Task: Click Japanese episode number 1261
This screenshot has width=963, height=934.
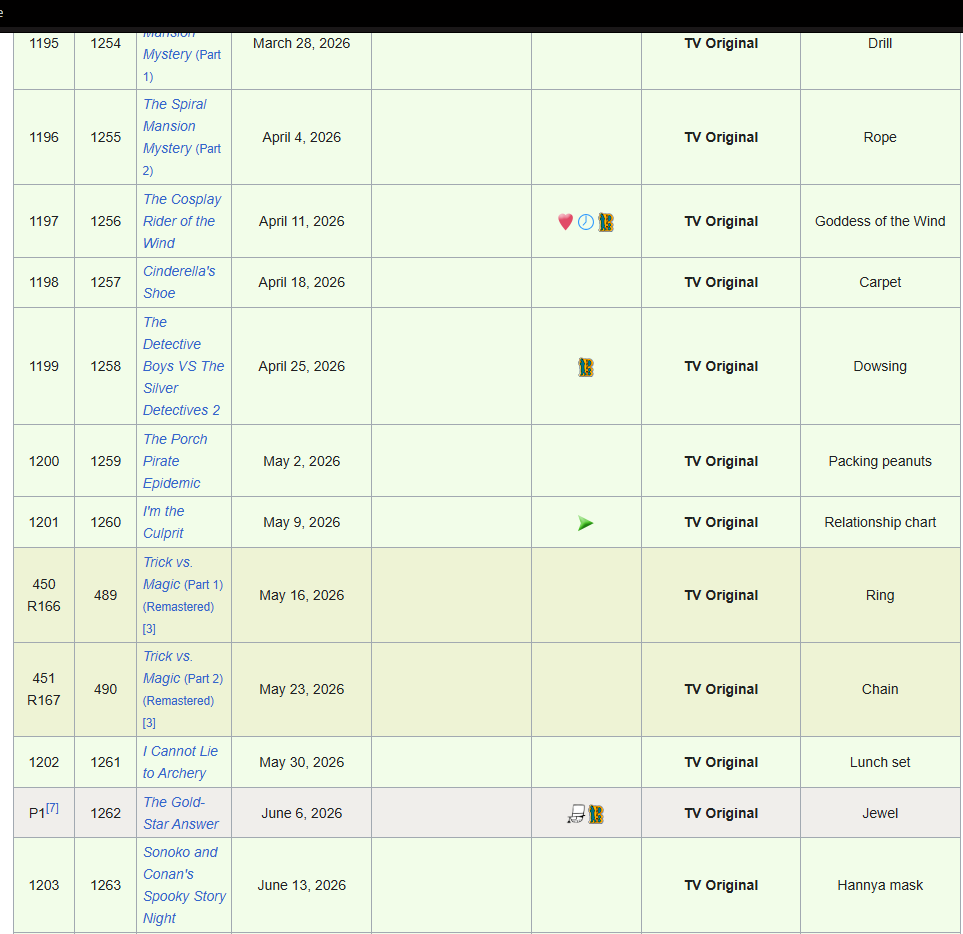Action: click(106, 762)
